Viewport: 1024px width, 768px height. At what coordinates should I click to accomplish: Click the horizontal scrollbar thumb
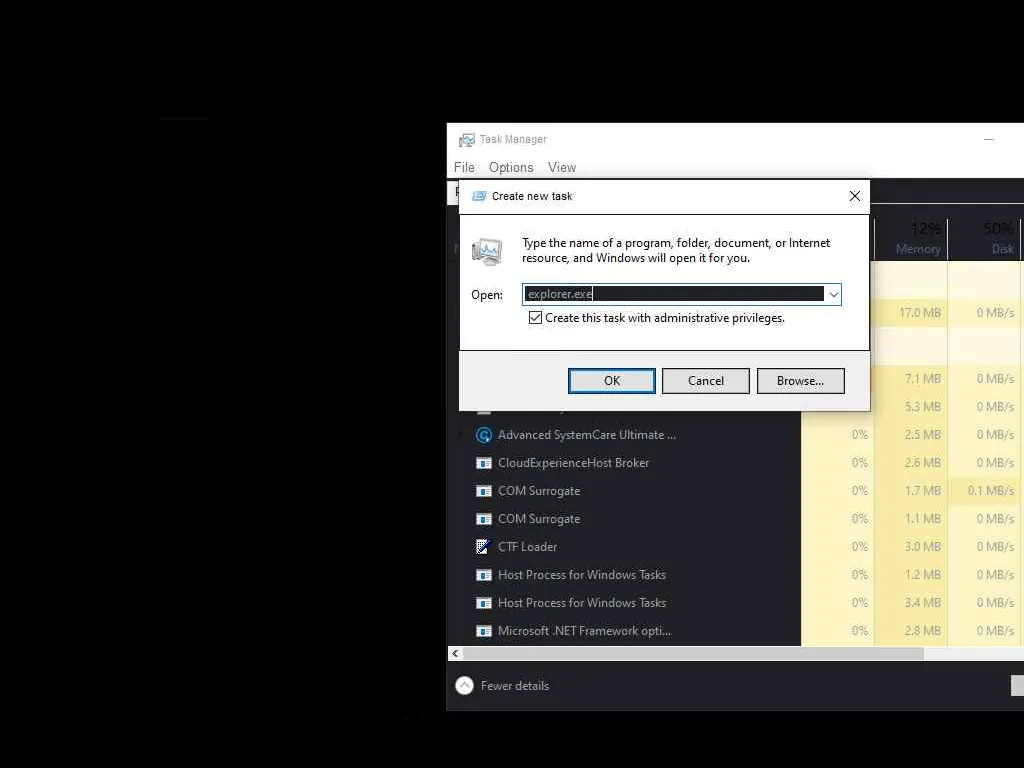point(693,654)
